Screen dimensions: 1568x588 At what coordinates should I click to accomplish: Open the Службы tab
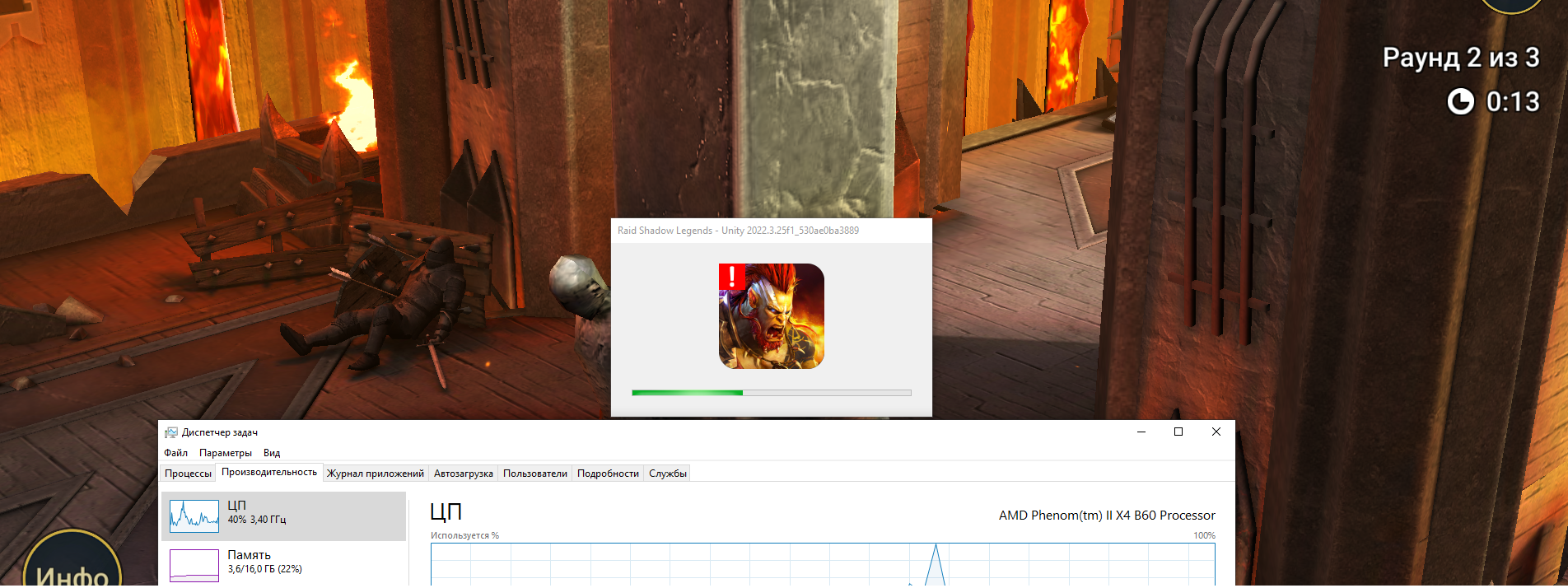click(668, 474)
